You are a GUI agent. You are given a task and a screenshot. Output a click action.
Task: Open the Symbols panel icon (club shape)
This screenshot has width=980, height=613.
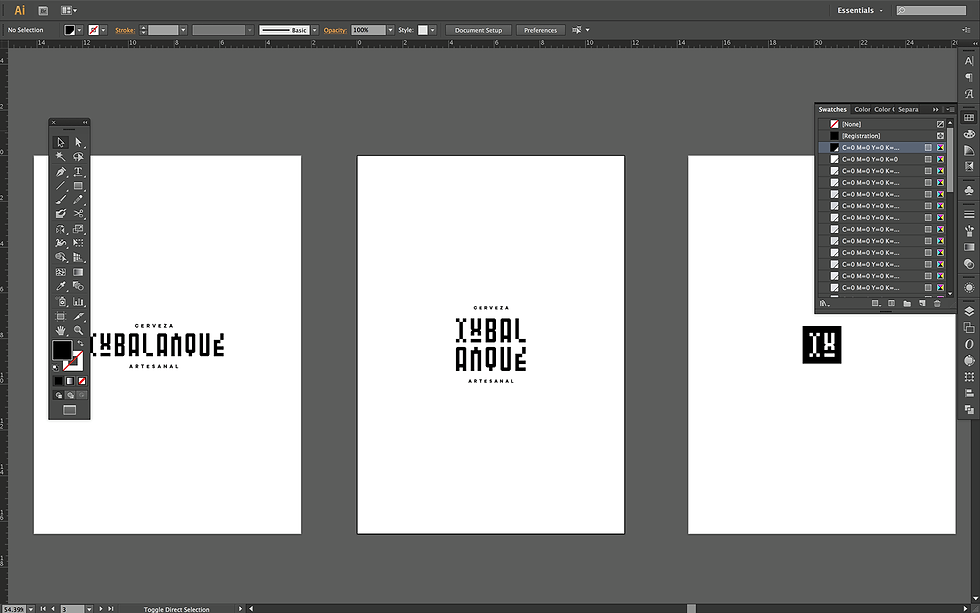coord(969,189)
